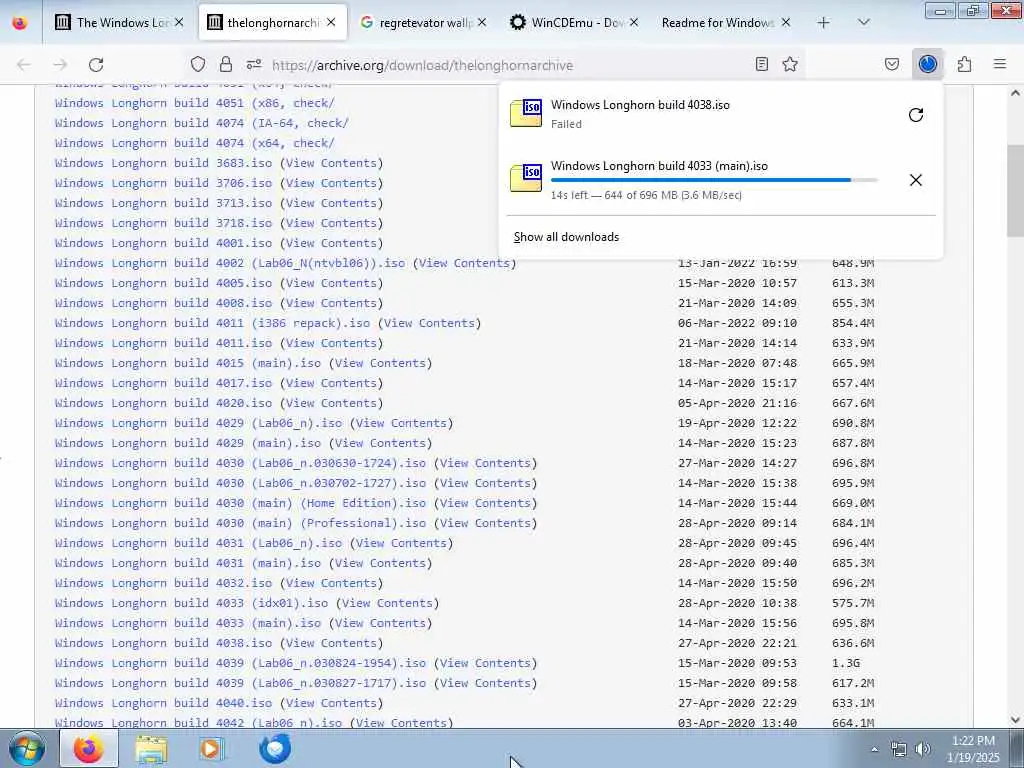Click the padlock site security icon
Screen dimensions: 1024x768
click(226, 65)
